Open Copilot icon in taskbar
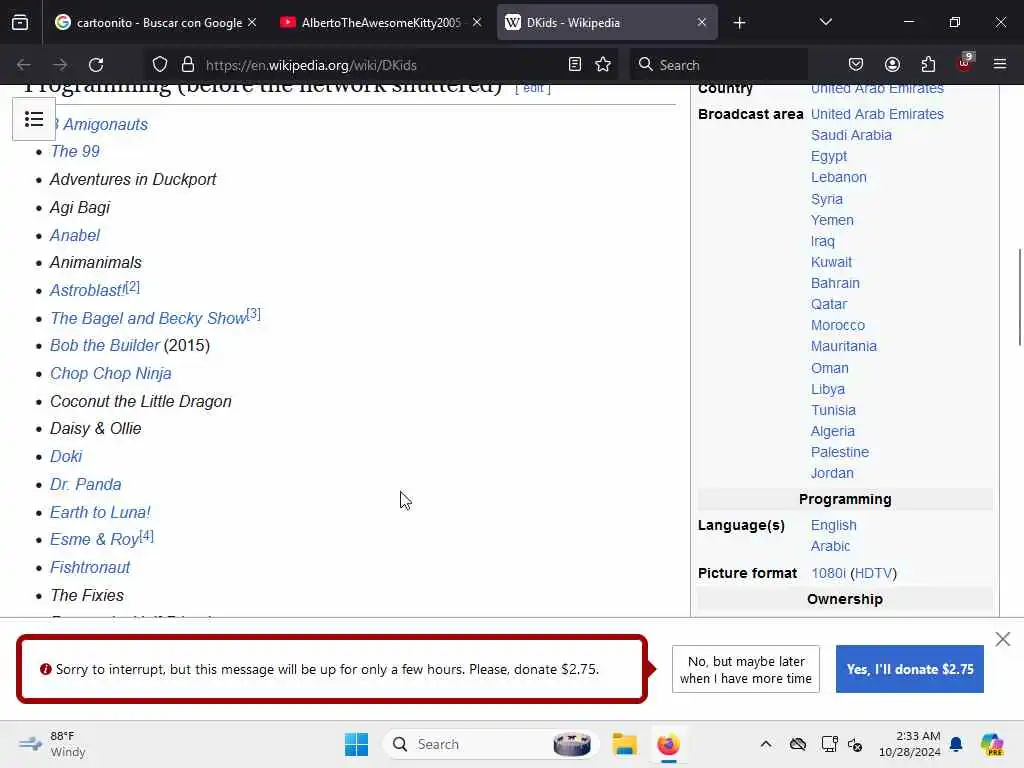Image resolution: width=1024 pixels, height=768 pixels. [x=992, y=744]
